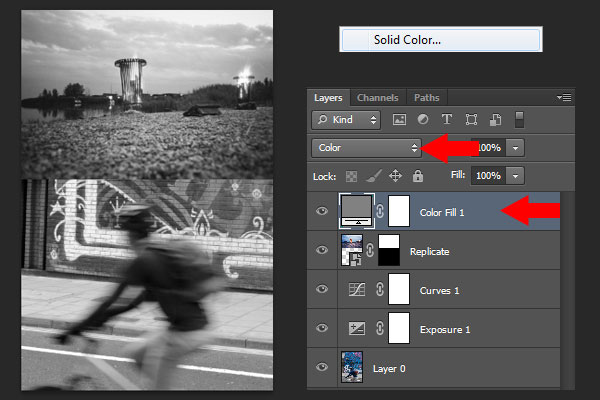Open the Fill slider dropdown arrow
Viewport: 600px width, 400px height.
click(x=515, y=176)
